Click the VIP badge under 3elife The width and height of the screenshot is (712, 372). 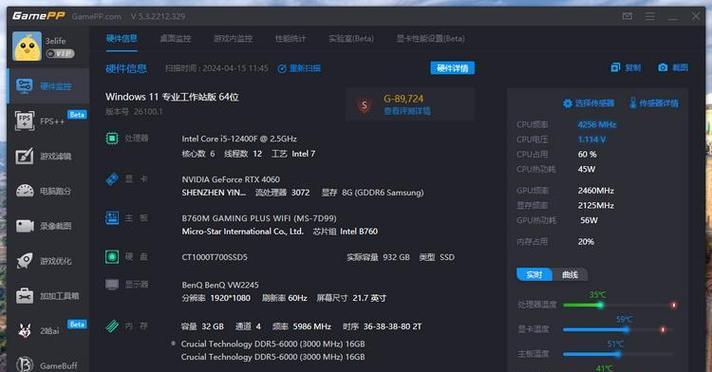(x=60, y=54)
